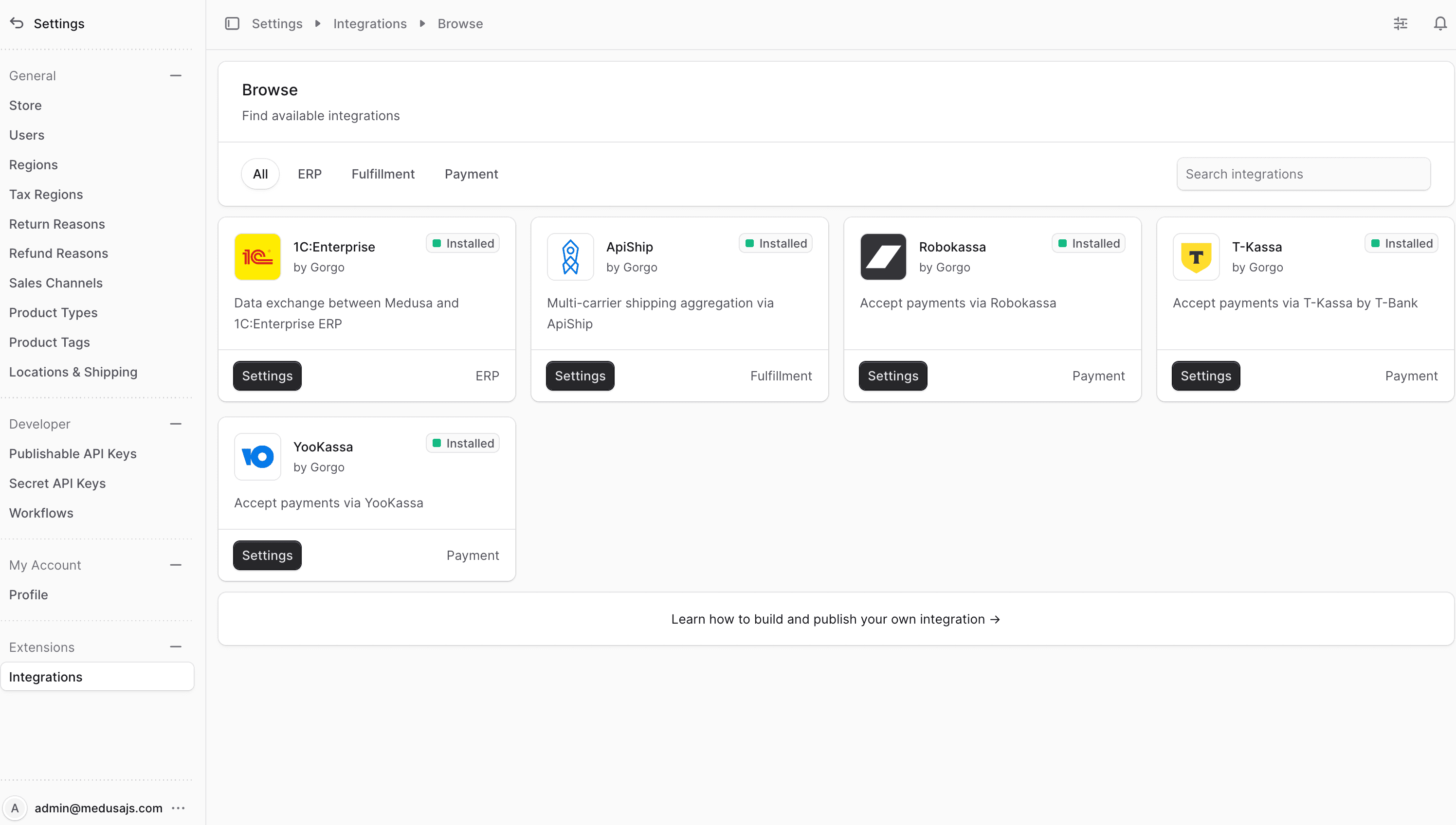Click the Fulfillment label on ApiShip card

(781, 376)
